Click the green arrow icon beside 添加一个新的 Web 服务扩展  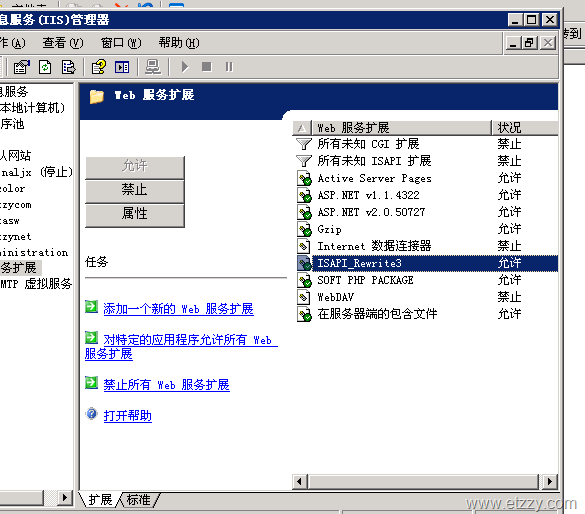point(91,307)
